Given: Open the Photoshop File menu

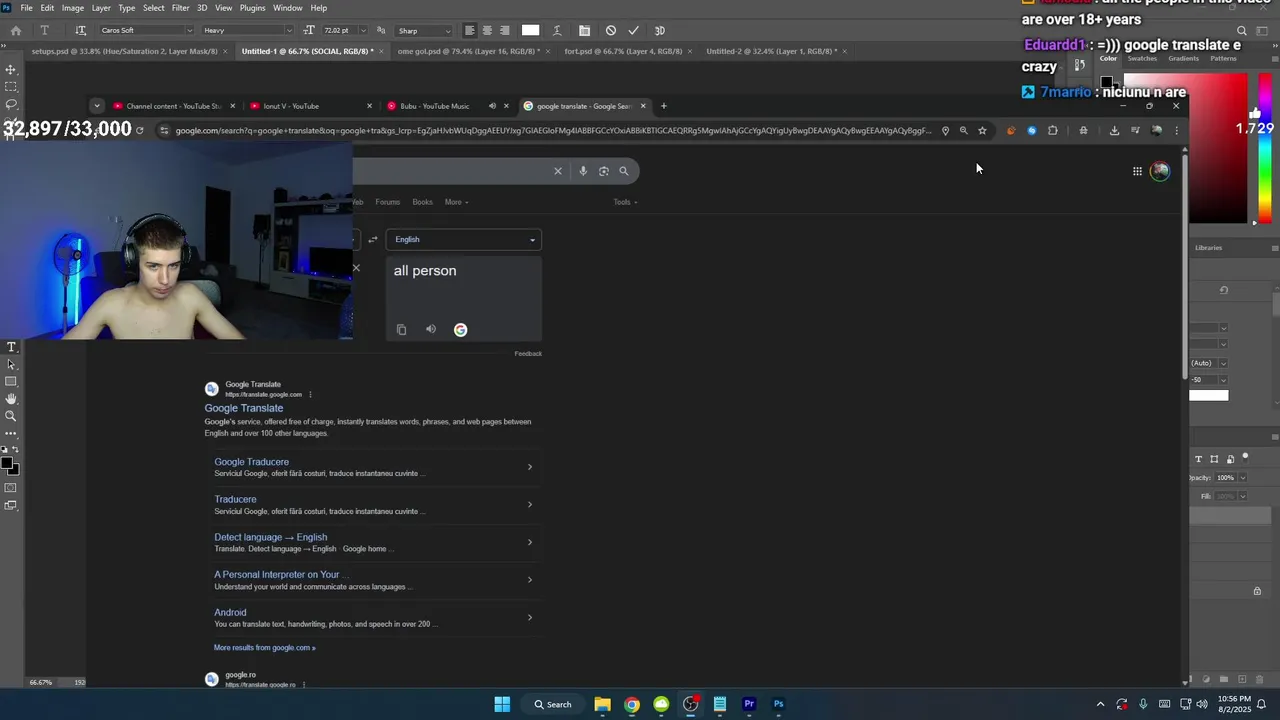Looking at the screenshot, I should click(x=26, y=8).
